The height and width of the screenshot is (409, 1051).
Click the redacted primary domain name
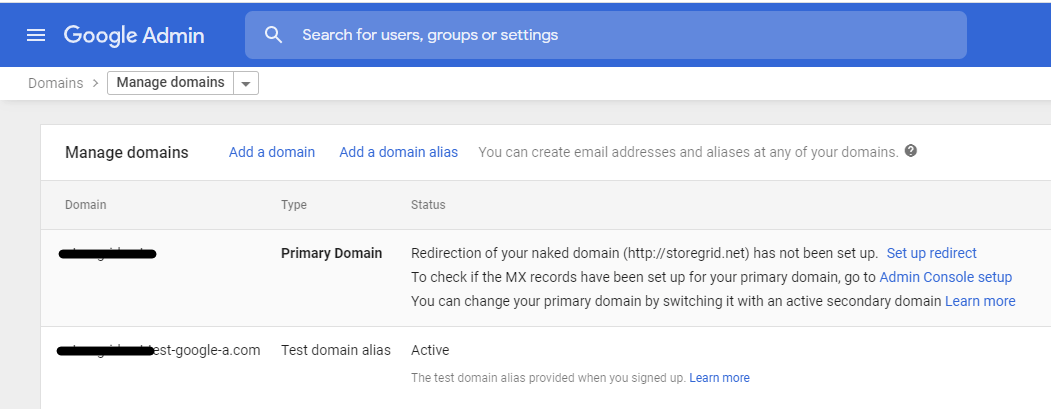(107, 253)
